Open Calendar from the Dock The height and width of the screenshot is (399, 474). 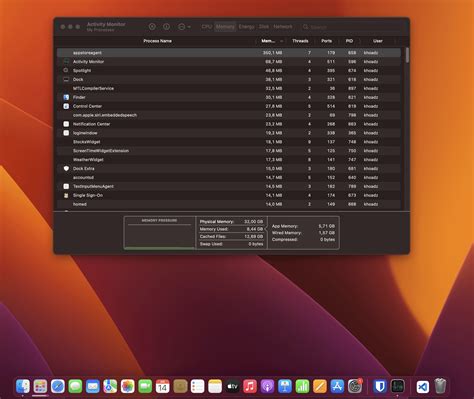[x=163, y=386]
